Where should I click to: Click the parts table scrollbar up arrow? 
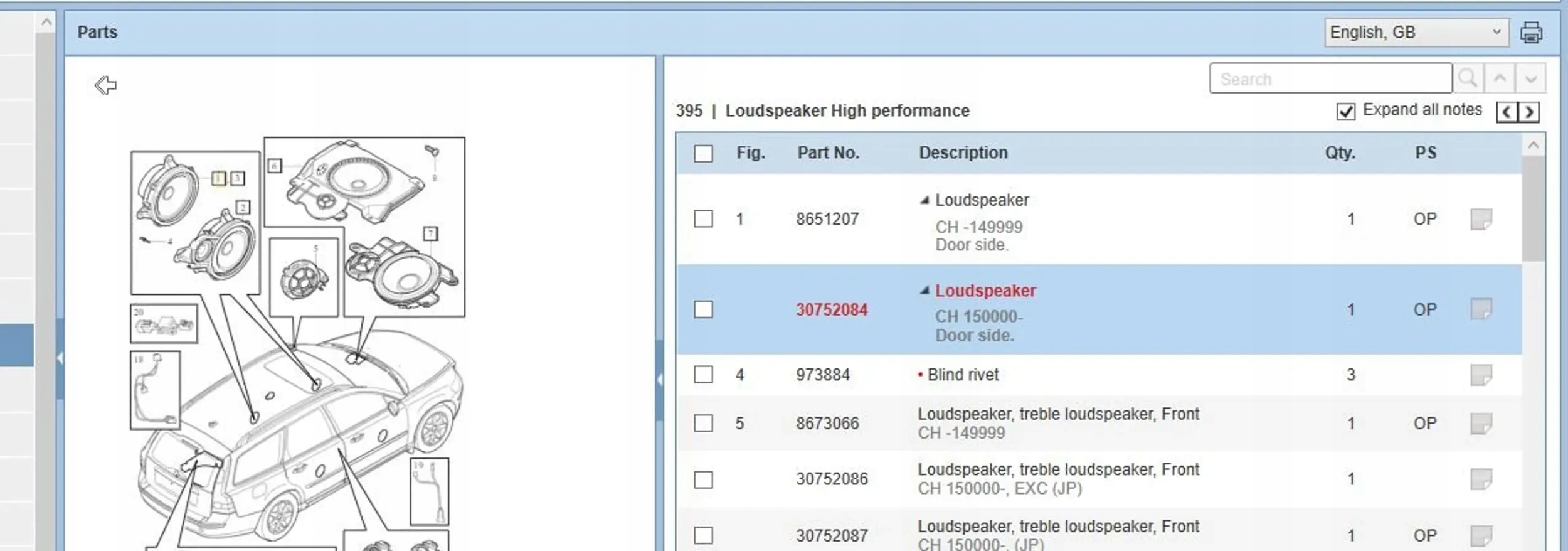tap(1534, 146)
